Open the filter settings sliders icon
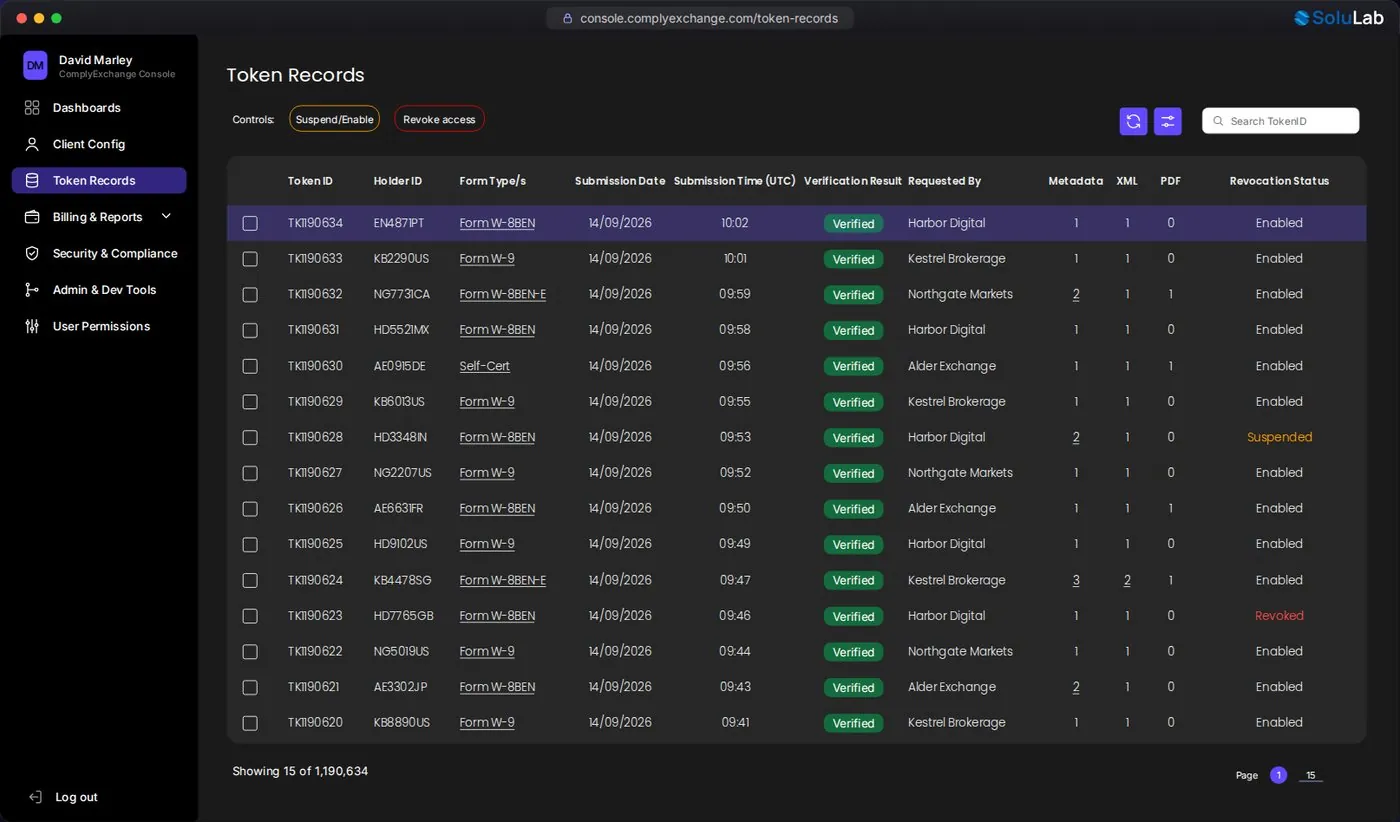Image resolution: width=1400 pixels, height=822 pixels. coord(1168,121)
